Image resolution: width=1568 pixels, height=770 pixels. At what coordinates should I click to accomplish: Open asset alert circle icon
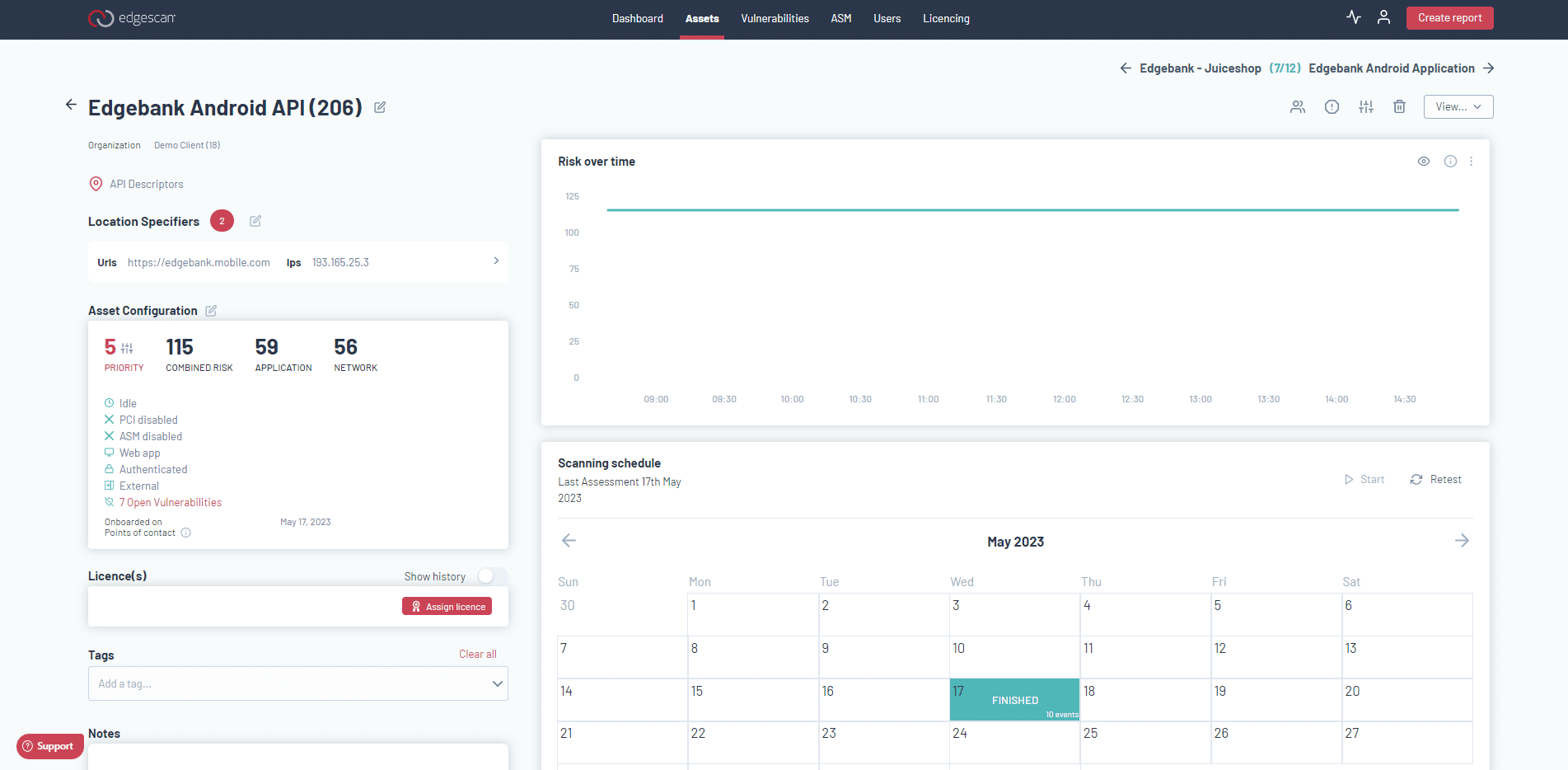(1332, 106)
